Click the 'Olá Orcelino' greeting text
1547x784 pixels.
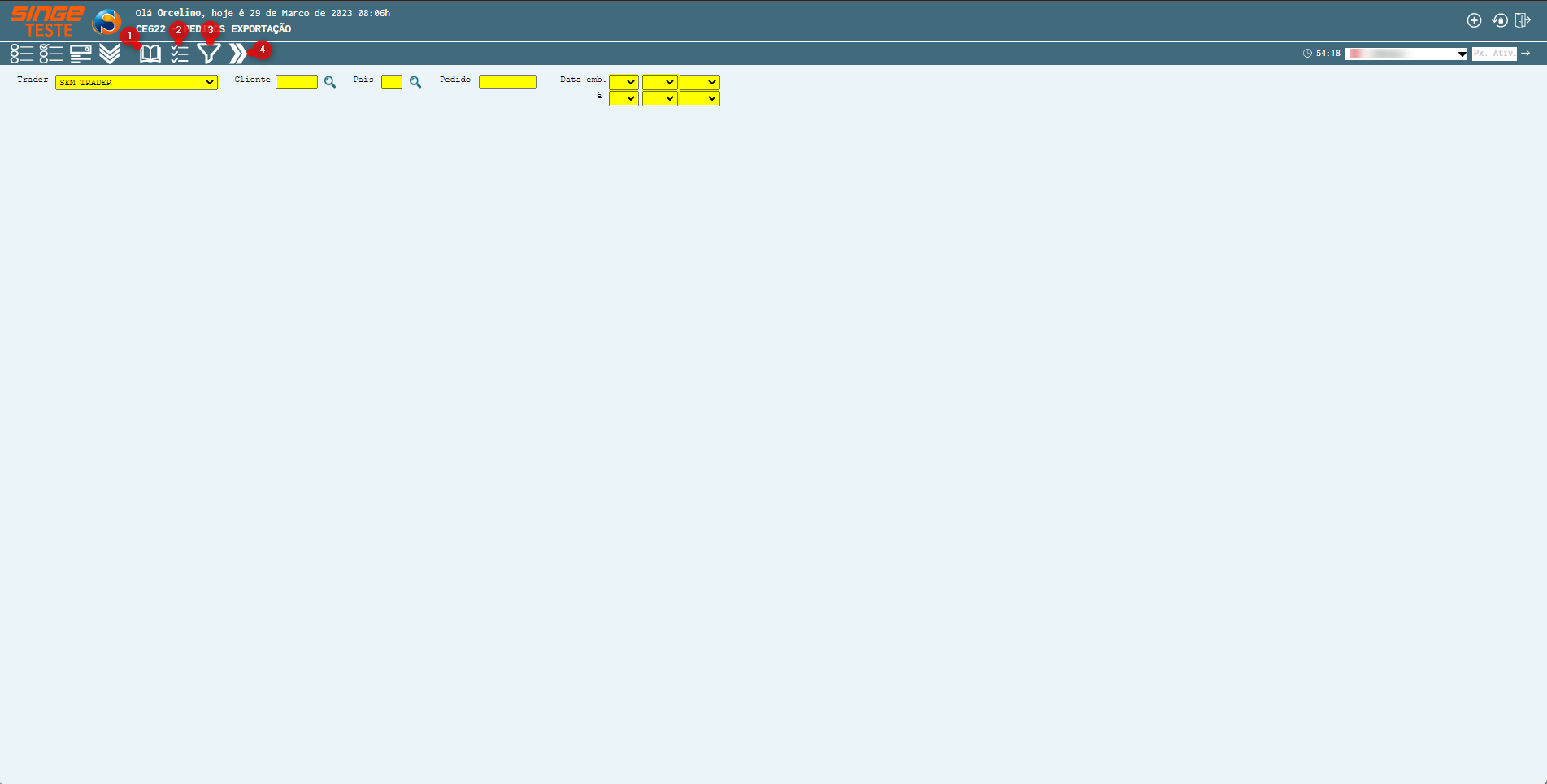[168, 13]
